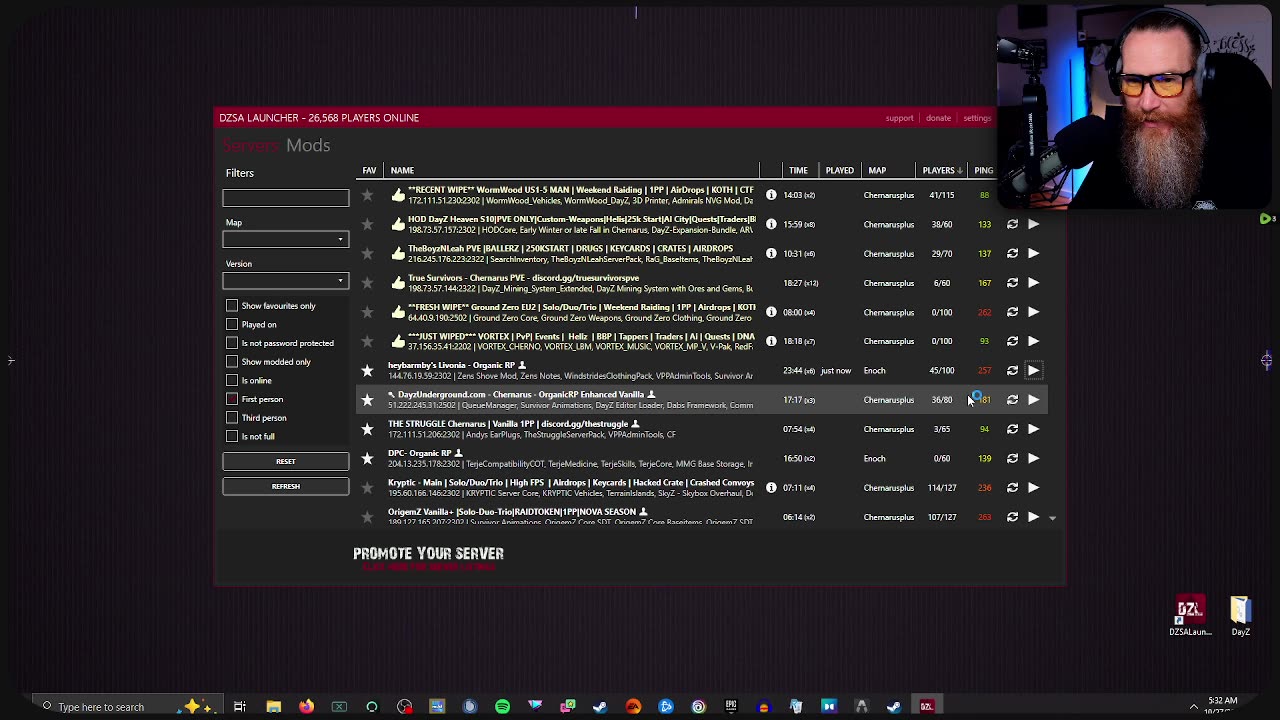Toggle the First person filter checkbox
The width and height of the screenshot is (1280, 720).
pyautogui.click(x=232, y=399)
